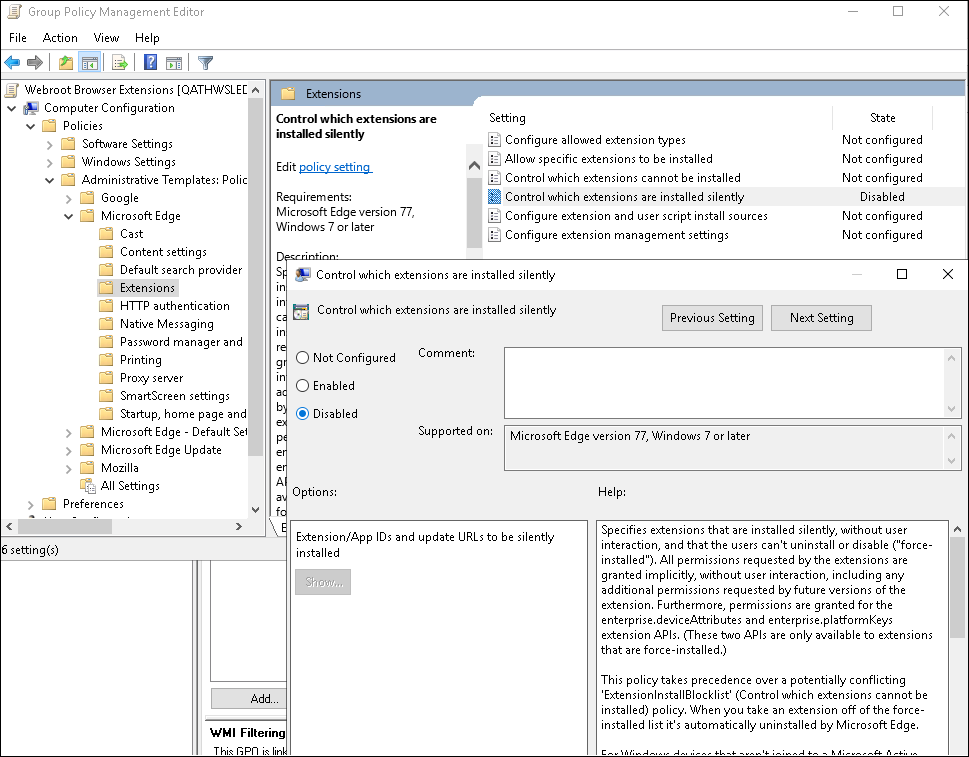Open the Action menu
Screen dimensions: 969x757
[60, 37]
